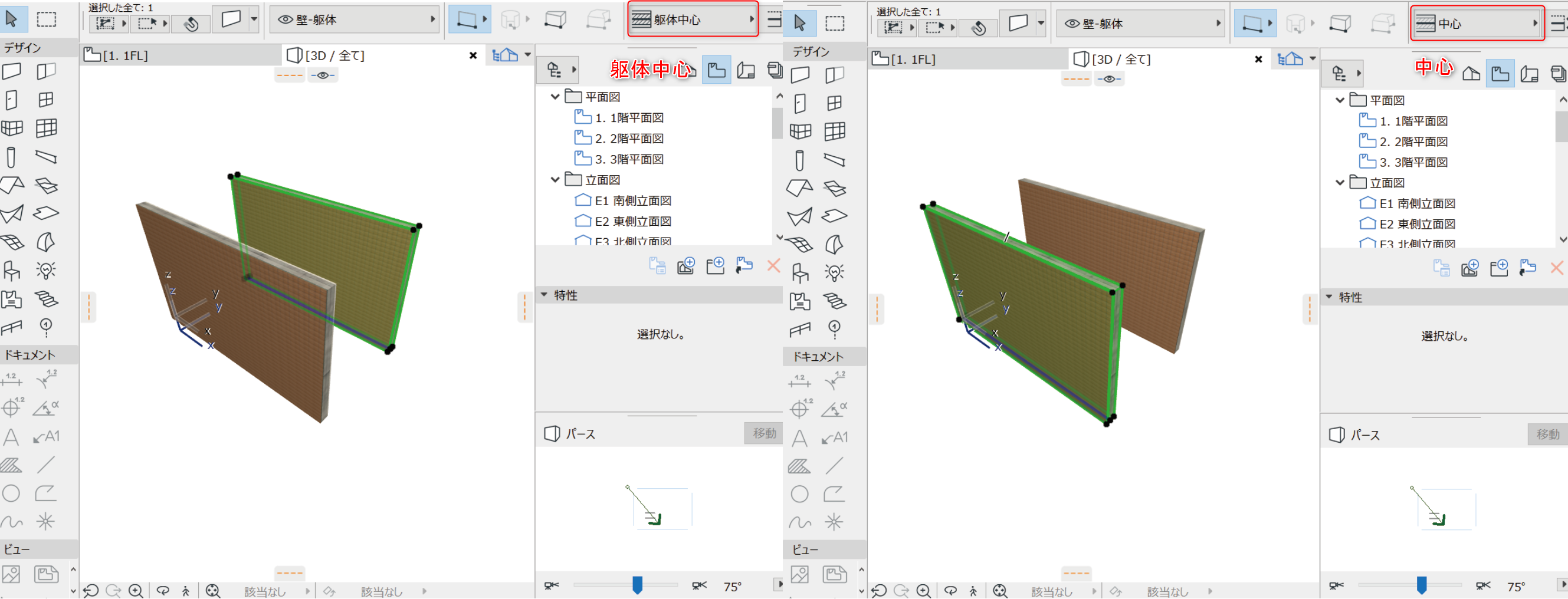Select the Marquee tool beside the left arrow
Image resolution: width=1568 pixels, height=599 pixels.
point(46,19)
